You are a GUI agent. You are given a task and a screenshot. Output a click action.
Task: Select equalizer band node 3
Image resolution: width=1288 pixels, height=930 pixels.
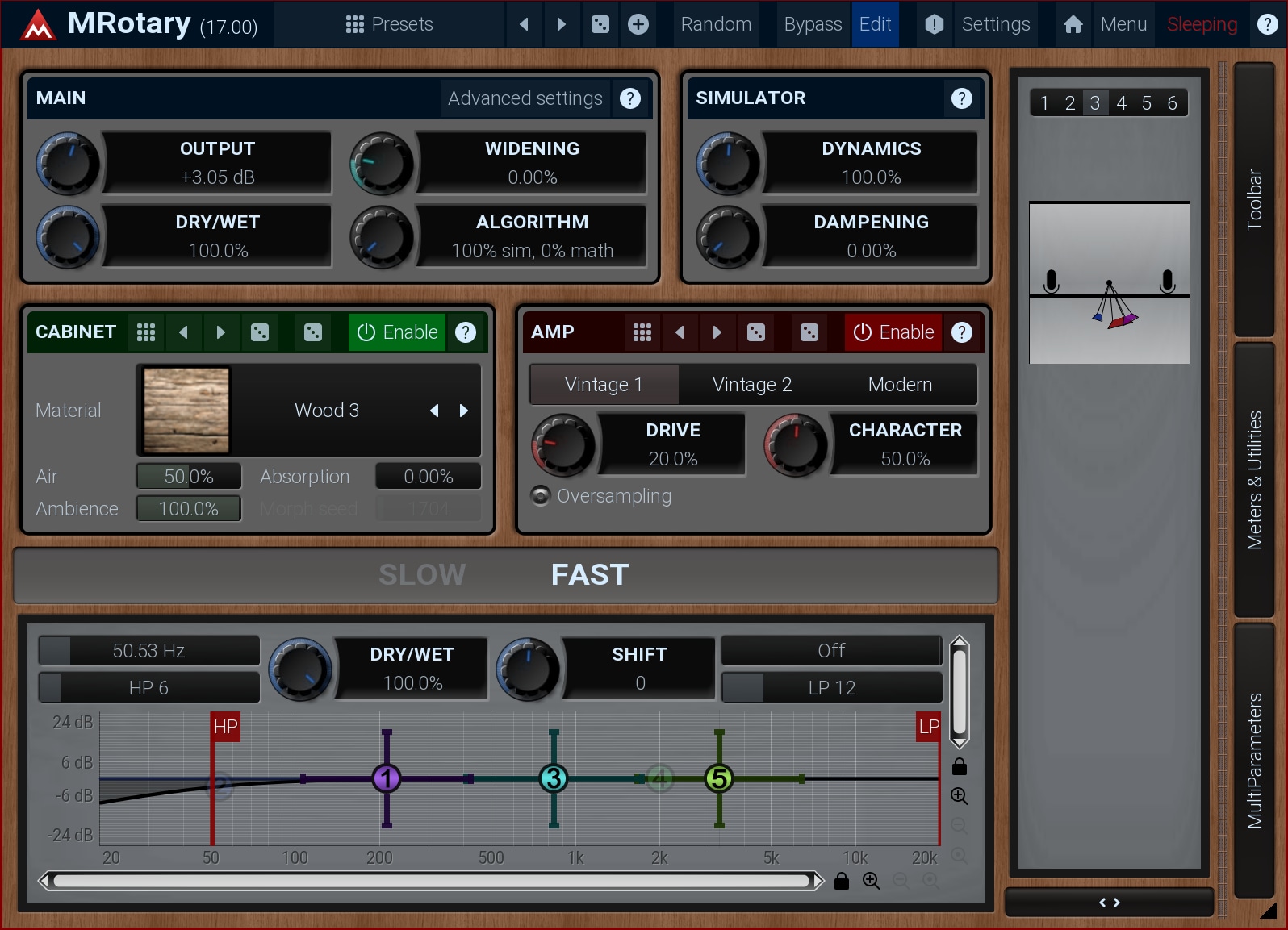tap(553, 778)
